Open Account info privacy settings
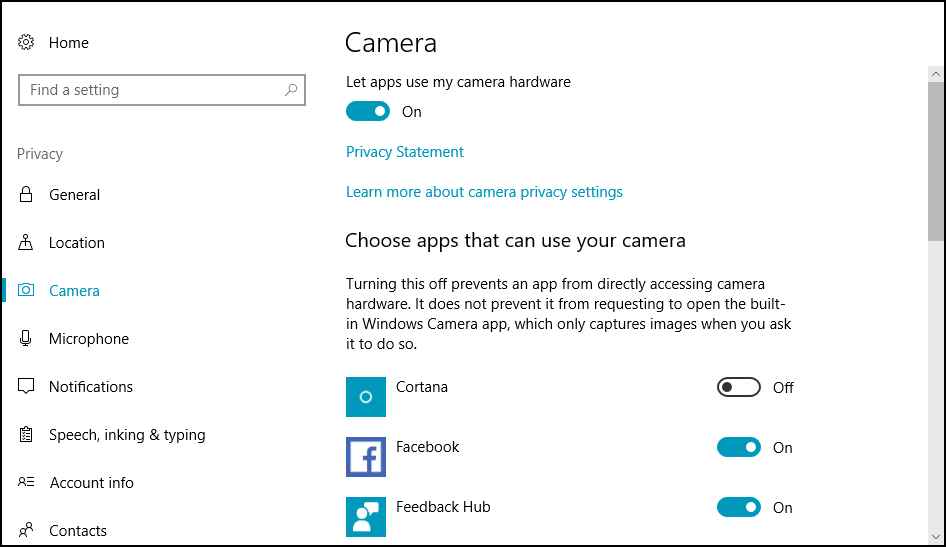This screenshot has width=946, height=547. pyautogui.click(x=91, y=483)
